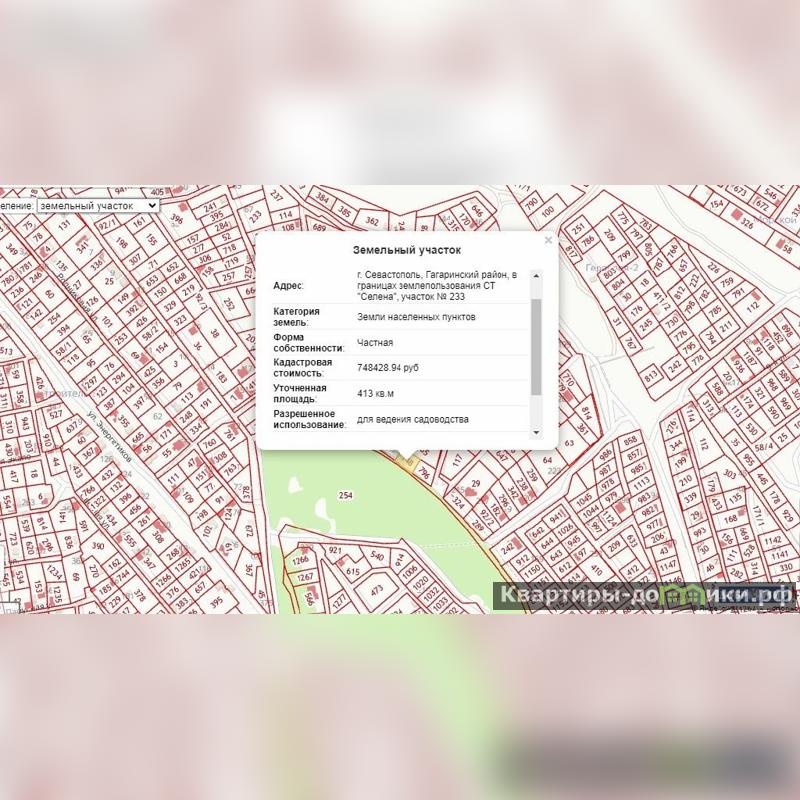Close the Земельный участок info popup
Screen dimensions: 800x800
548,240
